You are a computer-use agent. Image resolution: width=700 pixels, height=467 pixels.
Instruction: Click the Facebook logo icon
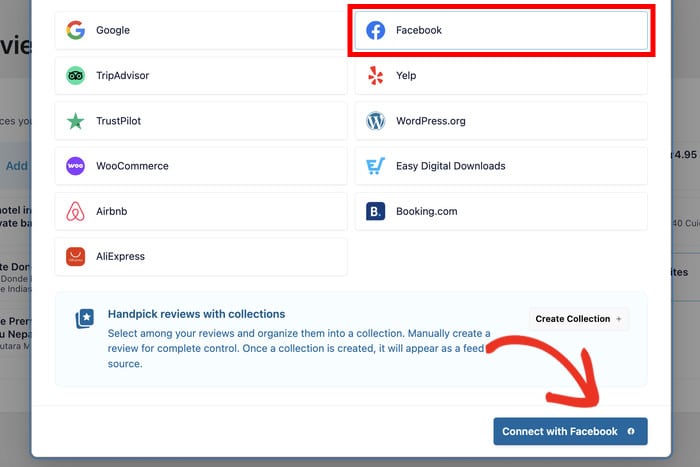point(375,30)
